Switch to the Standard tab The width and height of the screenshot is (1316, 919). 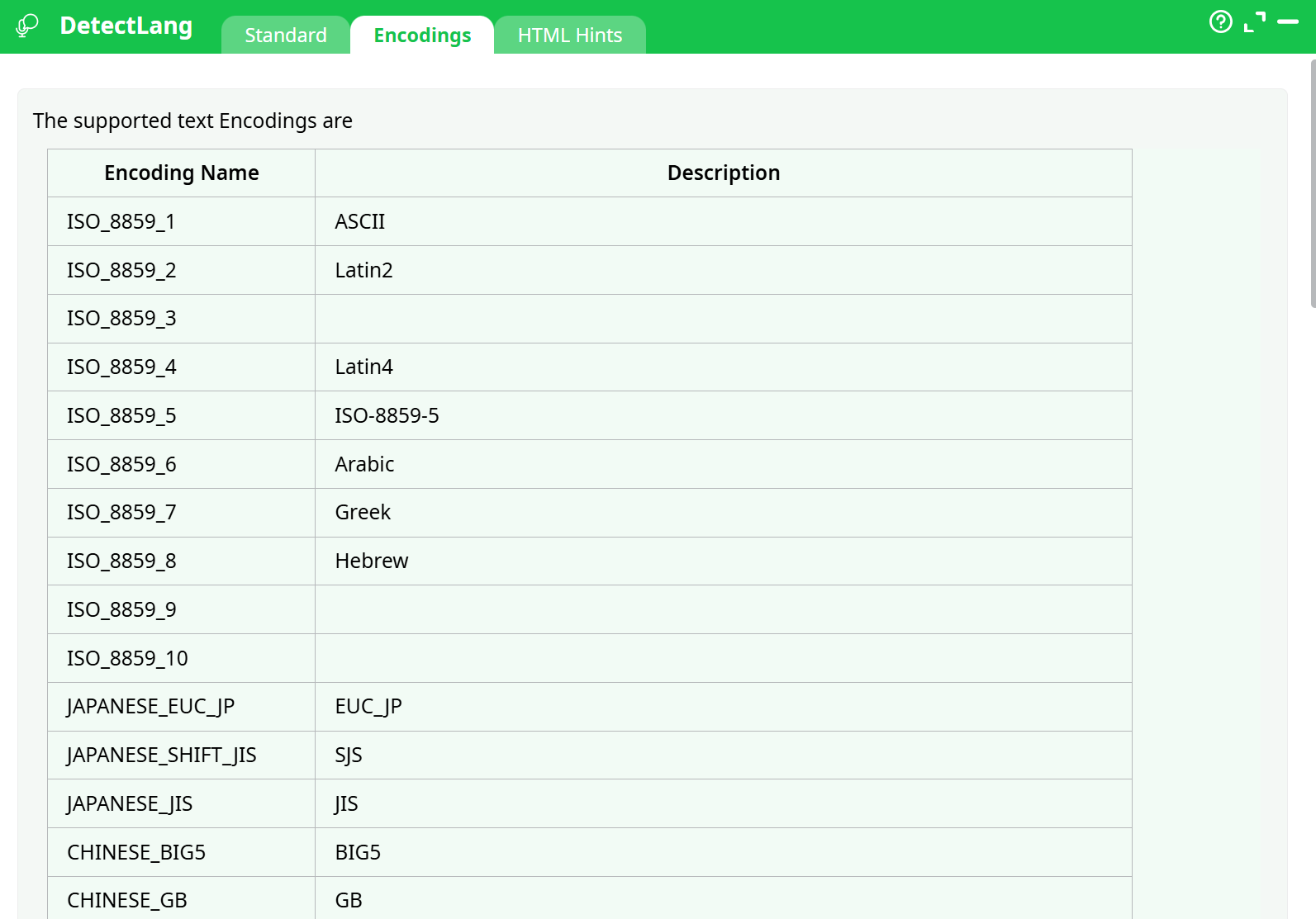(285, 36)
